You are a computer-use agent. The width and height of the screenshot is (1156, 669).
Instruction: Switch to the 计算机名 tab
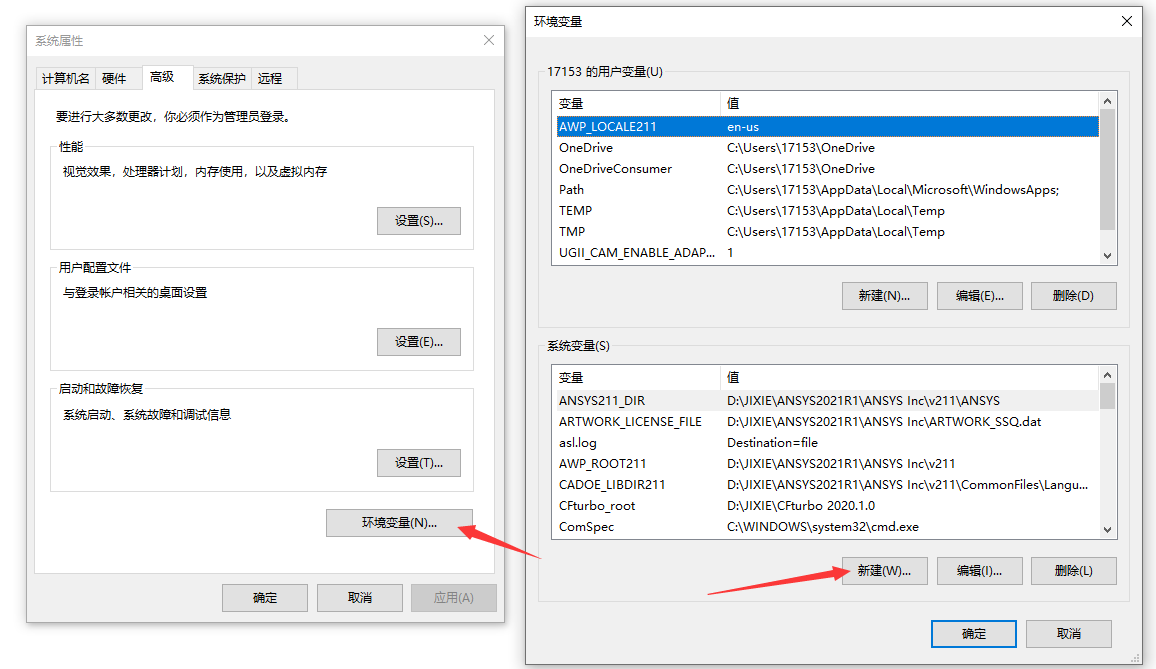[x=66, y=78]
